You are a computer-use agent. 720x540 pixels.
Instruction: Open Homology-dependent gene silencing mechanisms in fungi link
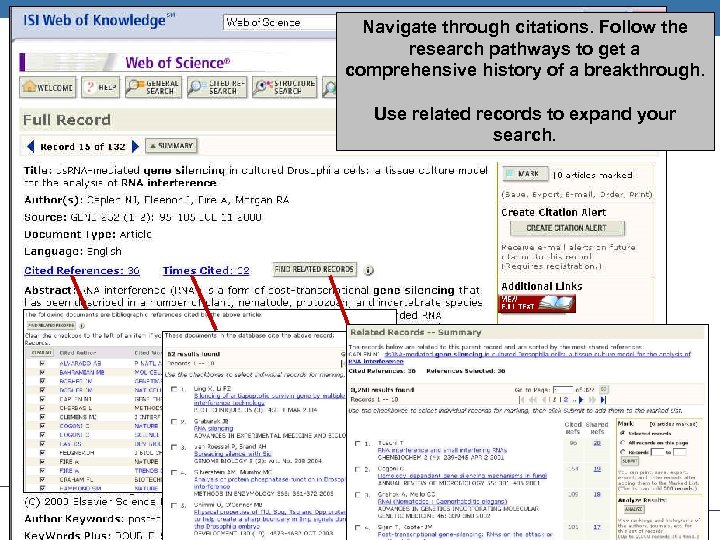tap(462, 476)
